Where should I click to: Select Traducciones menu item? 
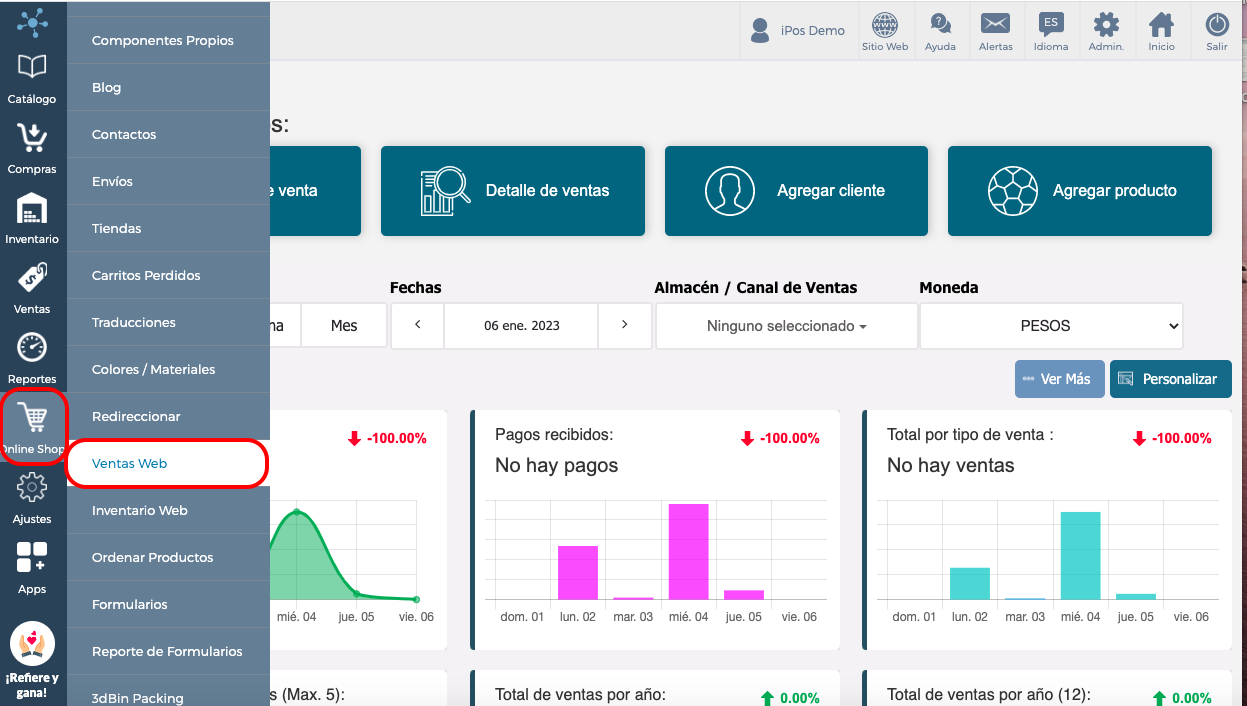pyautogui.click(x=168, y=323)
